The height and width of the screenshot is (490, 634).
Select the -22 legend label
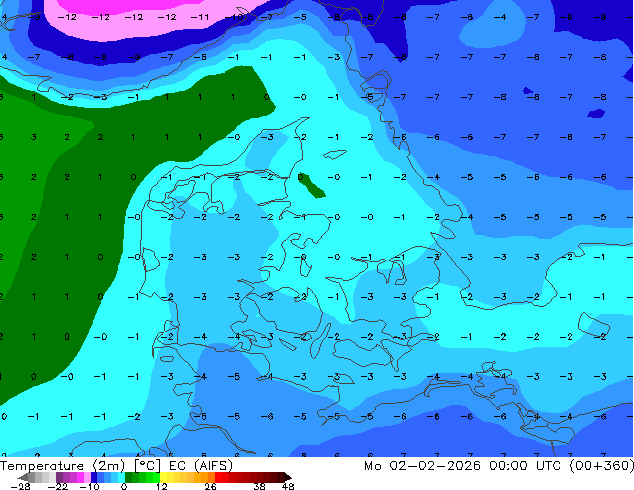[58, 486]
